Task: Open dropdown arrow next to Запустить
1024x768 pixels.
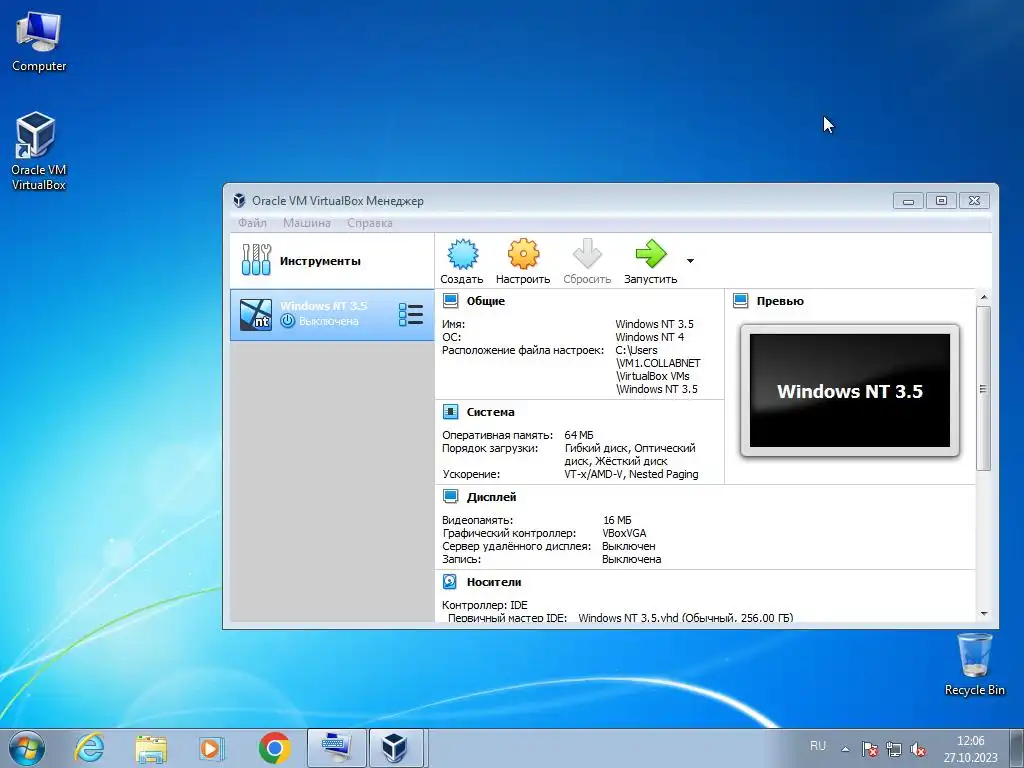Action: 690,261
